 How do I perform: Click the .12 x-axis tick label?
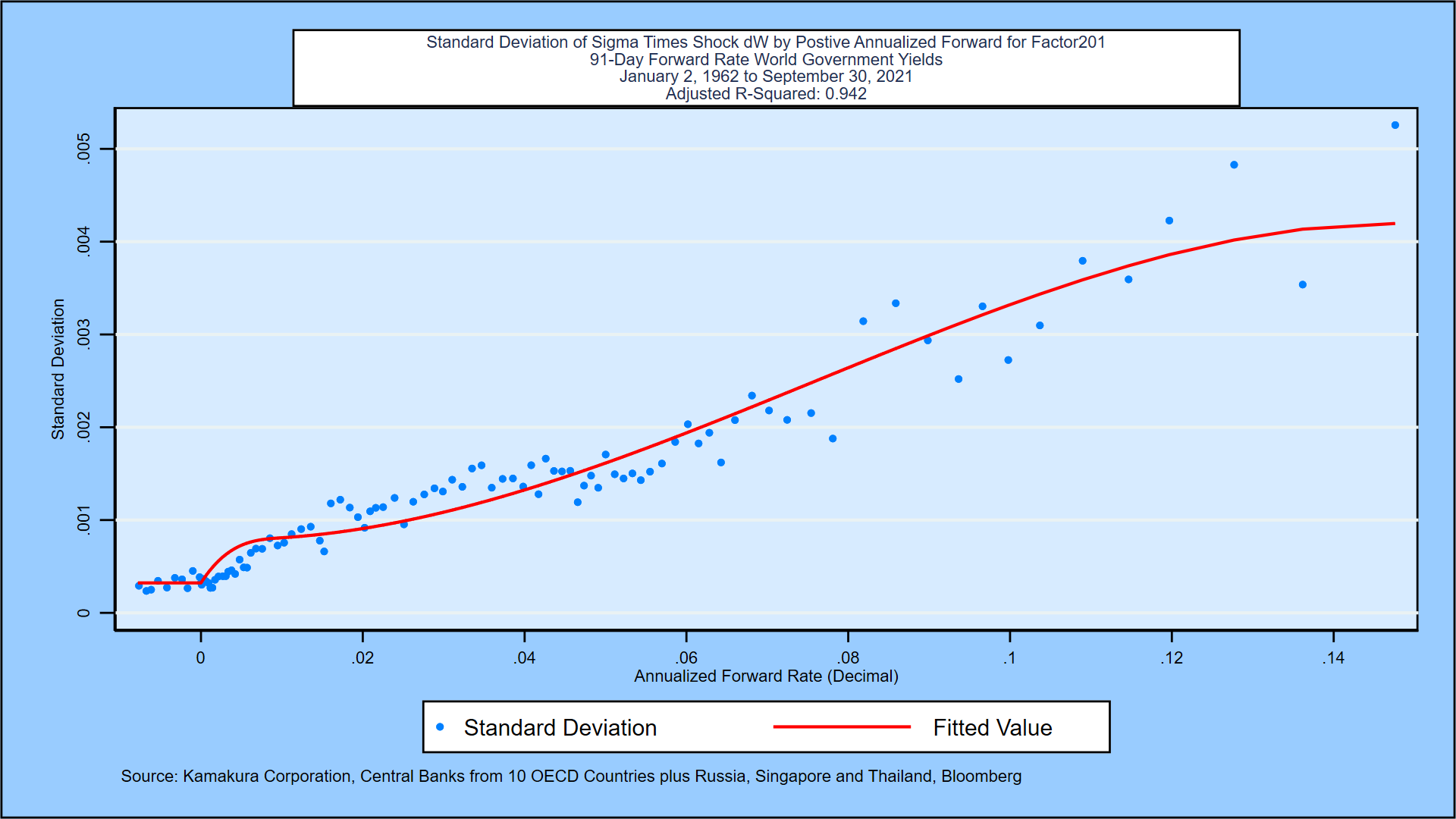pyautogui.click(x=1172, y=658)
